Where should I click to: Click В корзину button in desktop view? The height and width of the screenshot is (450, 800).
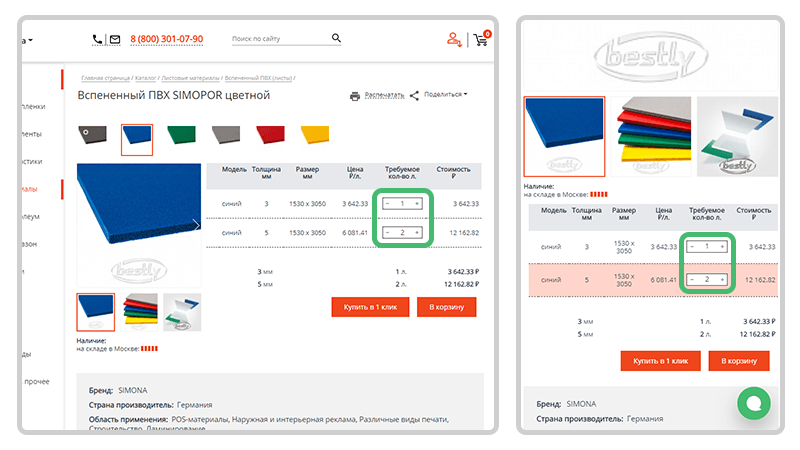click(446, 307)
